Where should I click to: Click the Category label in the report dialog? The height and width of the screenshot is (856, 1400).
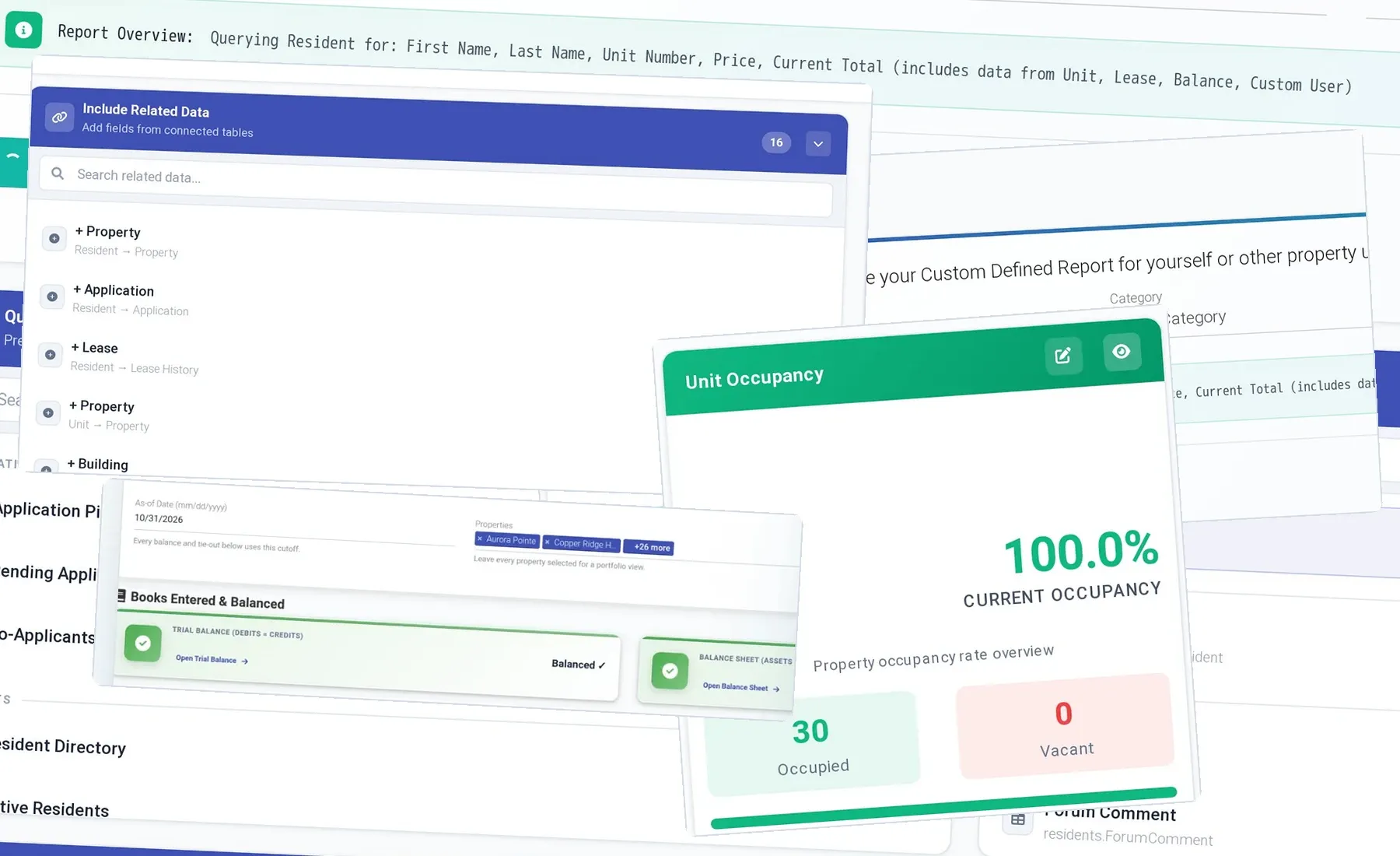click(1136, 298)
